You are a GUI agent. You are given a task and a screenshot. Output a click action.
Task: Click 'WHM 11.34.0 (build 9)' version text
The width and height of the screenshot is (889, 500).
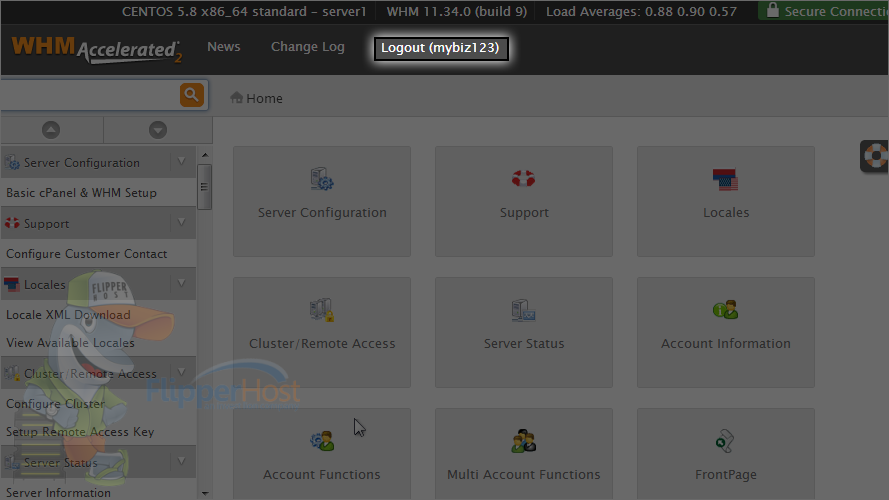(x=457, y=11)
